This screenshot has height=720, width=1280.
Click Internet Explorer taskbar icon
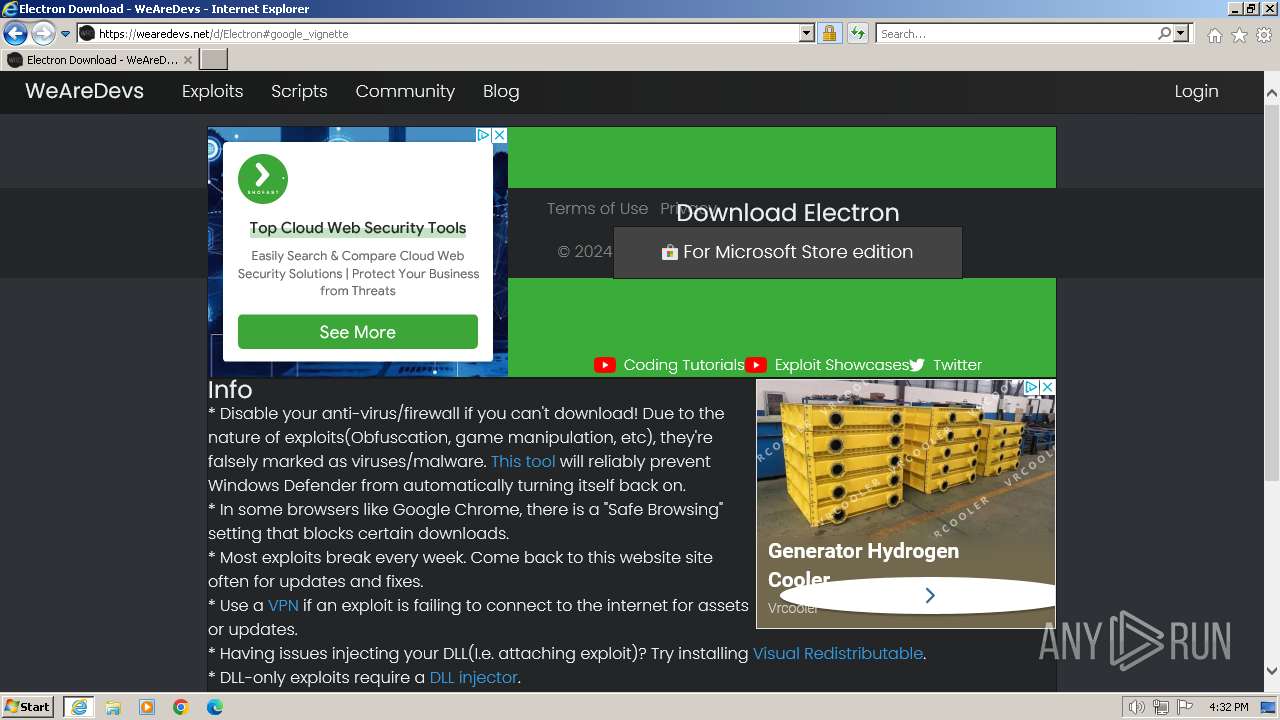click(78, 707)
